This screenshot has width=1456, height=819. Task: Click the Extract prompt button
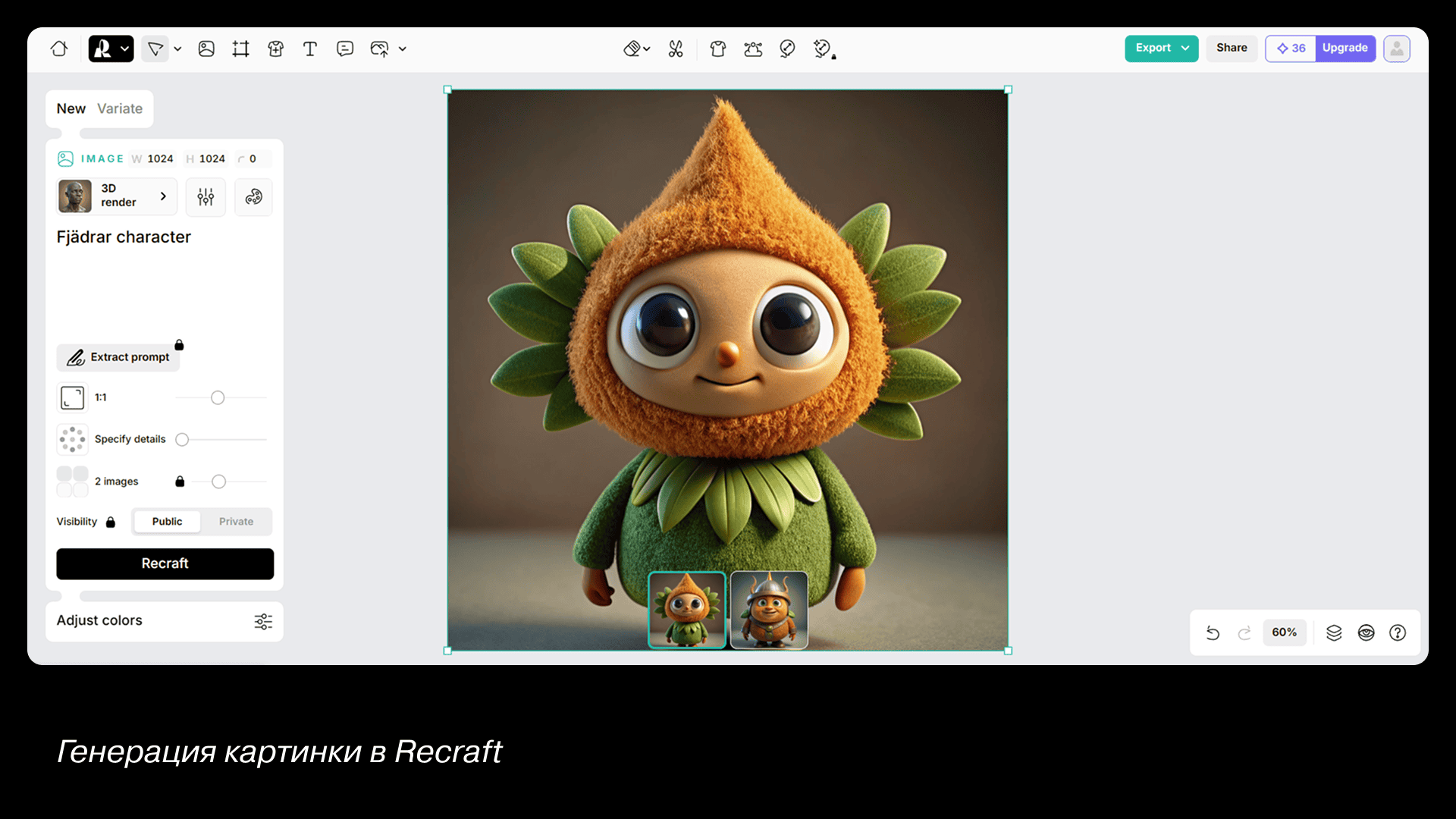point(118,357)
